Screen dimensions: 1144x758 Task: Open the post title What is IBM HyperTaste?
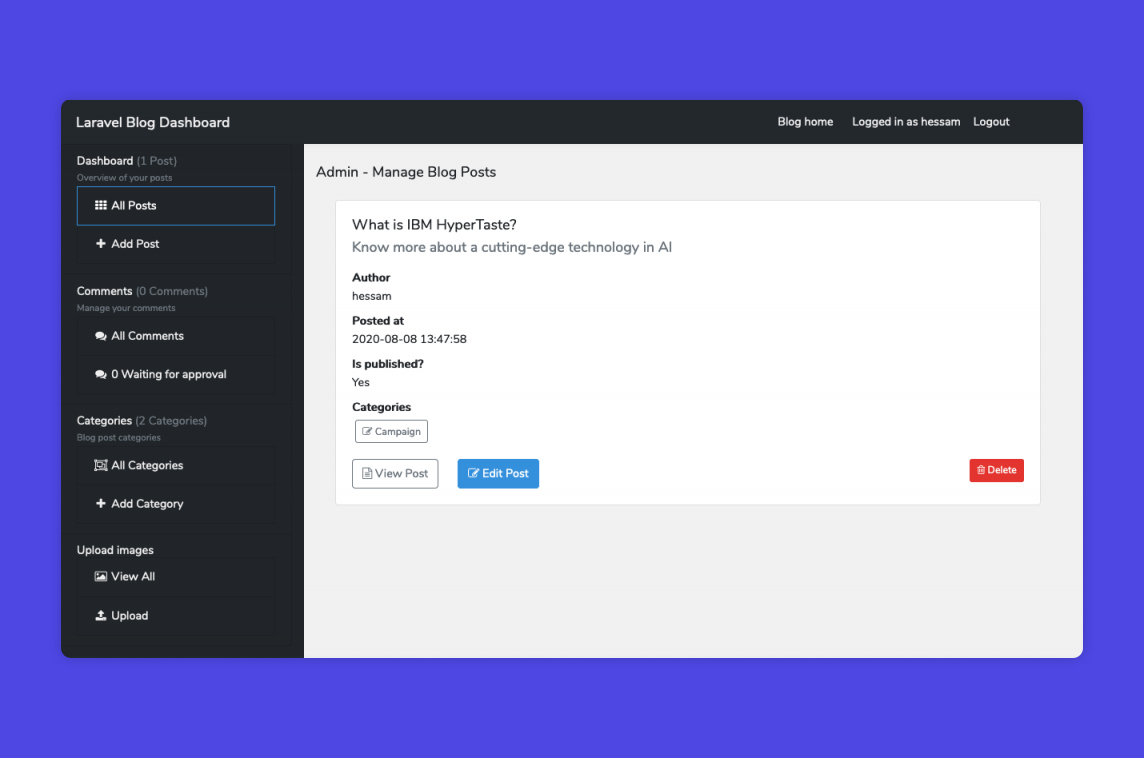tap(434, 225)
